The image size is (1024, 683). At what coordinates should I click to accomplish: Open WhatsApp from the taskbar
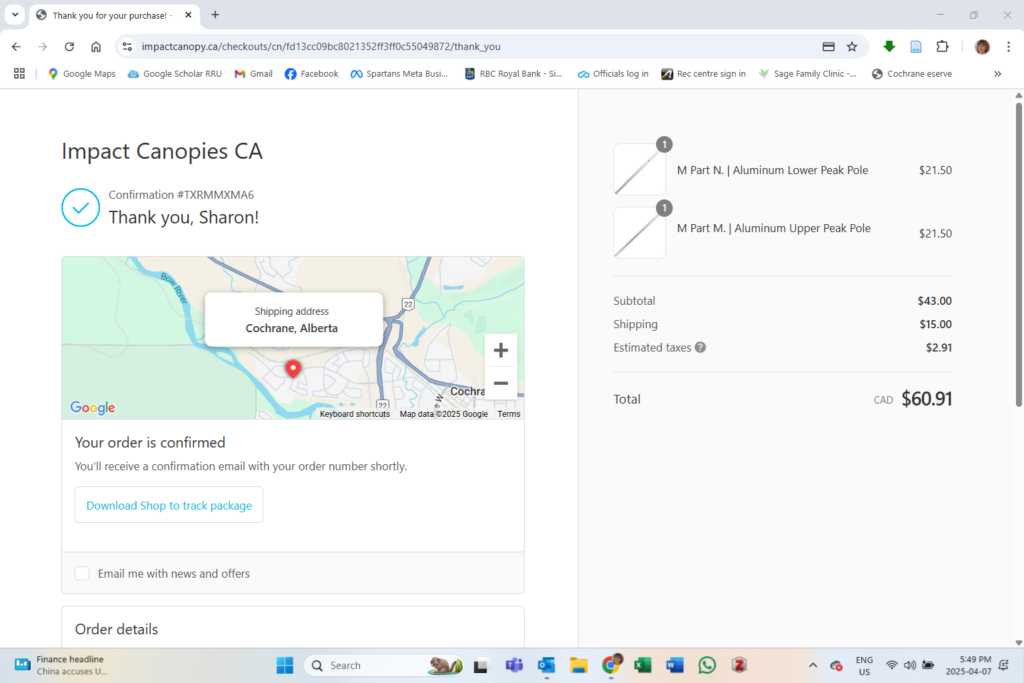(707, 665)
